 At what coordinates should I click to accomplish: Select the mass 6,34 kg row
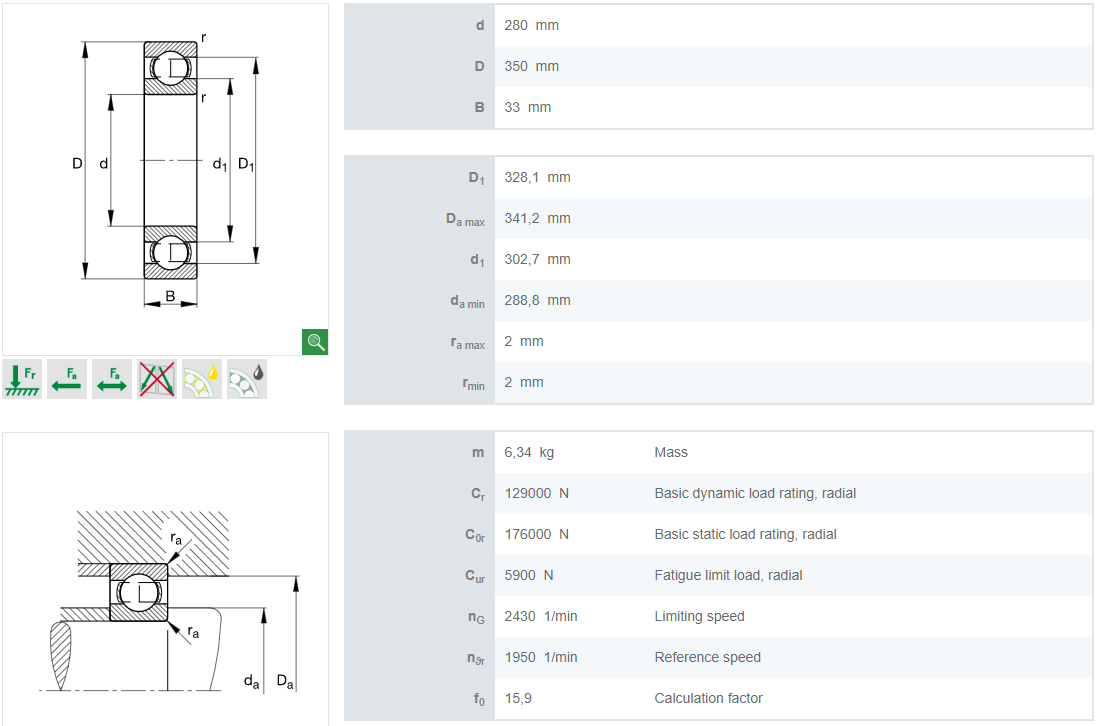719,452
